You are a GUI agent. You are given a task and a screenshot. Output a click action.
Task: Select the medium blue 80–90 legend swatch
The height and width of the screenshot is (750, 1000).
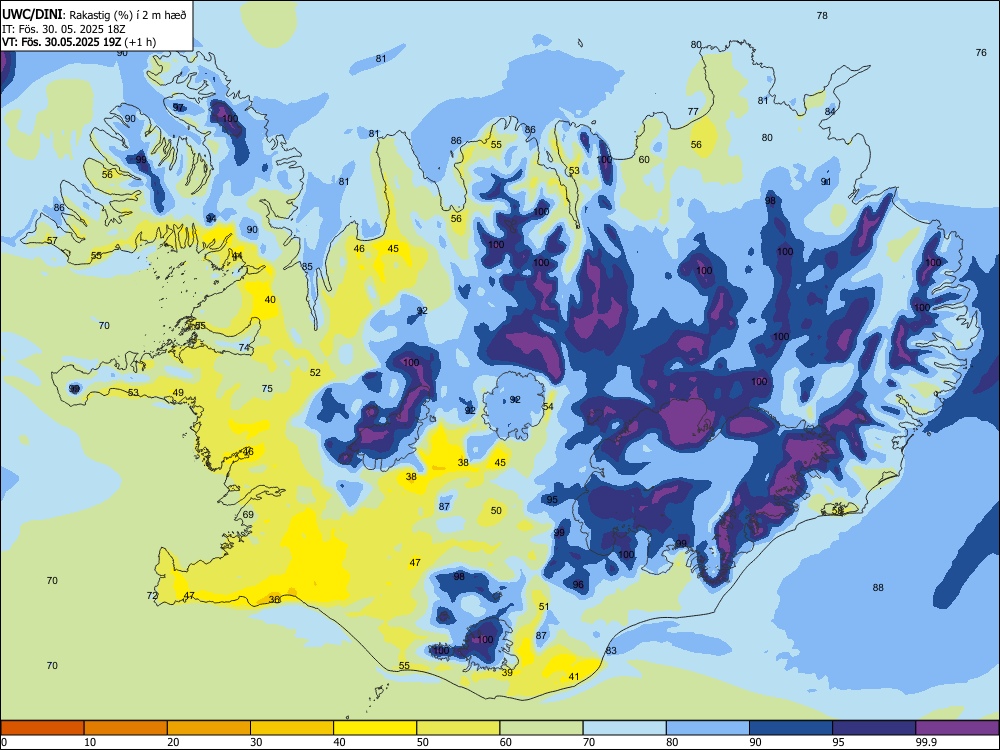[x=708, y=728]
